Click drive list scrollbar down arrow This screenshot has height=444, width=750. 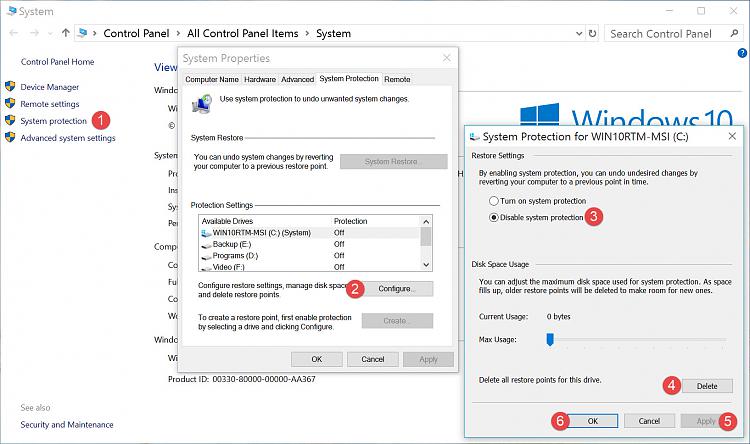coord(426,265)
